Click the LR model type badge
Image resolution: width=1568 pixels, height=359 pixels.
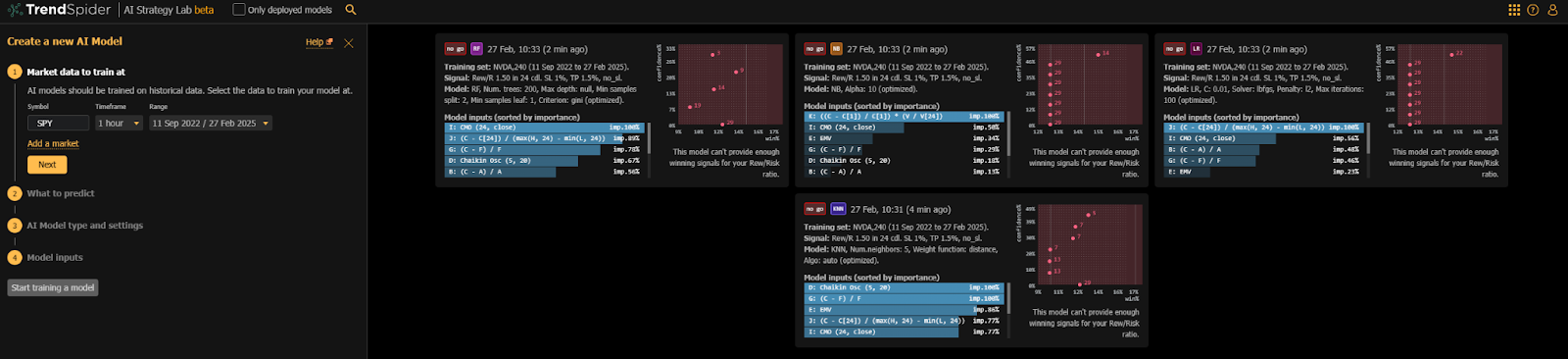[x=1196, y=49]
